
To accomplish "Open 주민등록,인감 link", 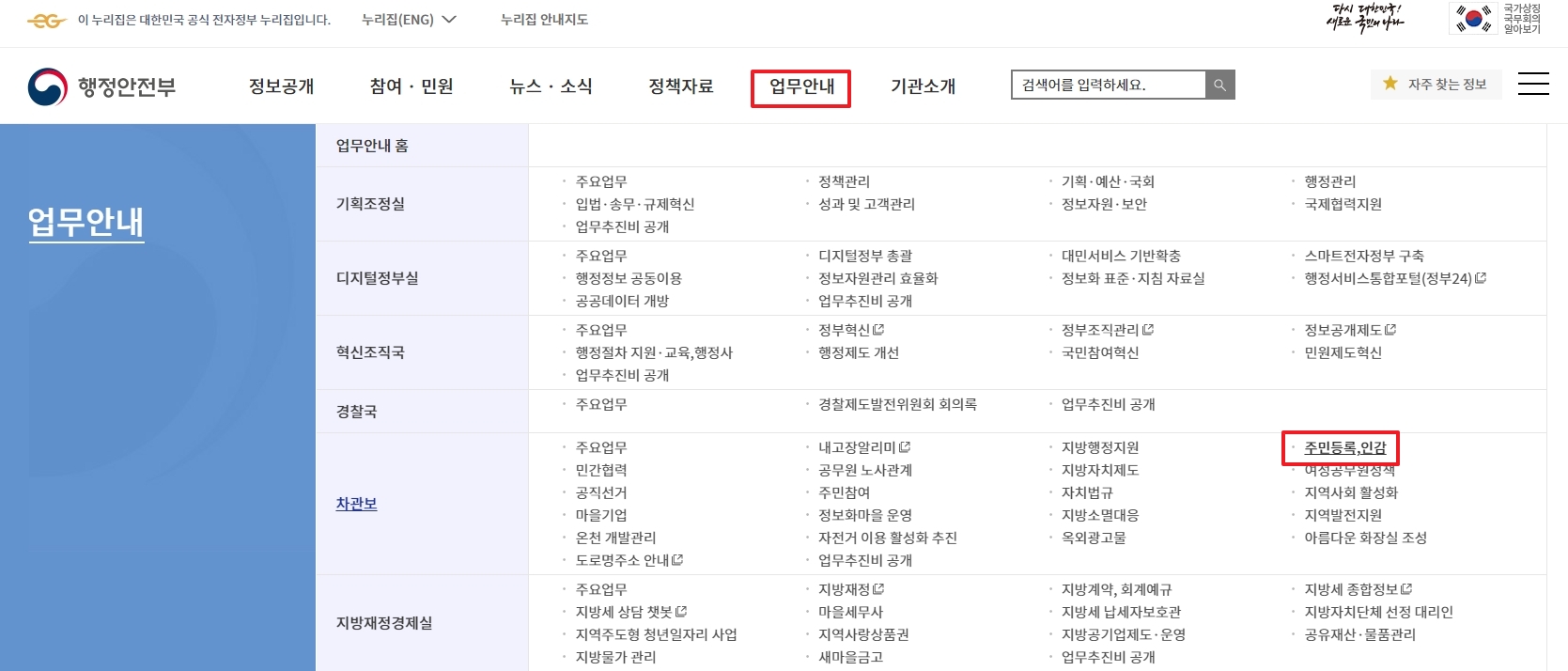I will click(1344, 448).
